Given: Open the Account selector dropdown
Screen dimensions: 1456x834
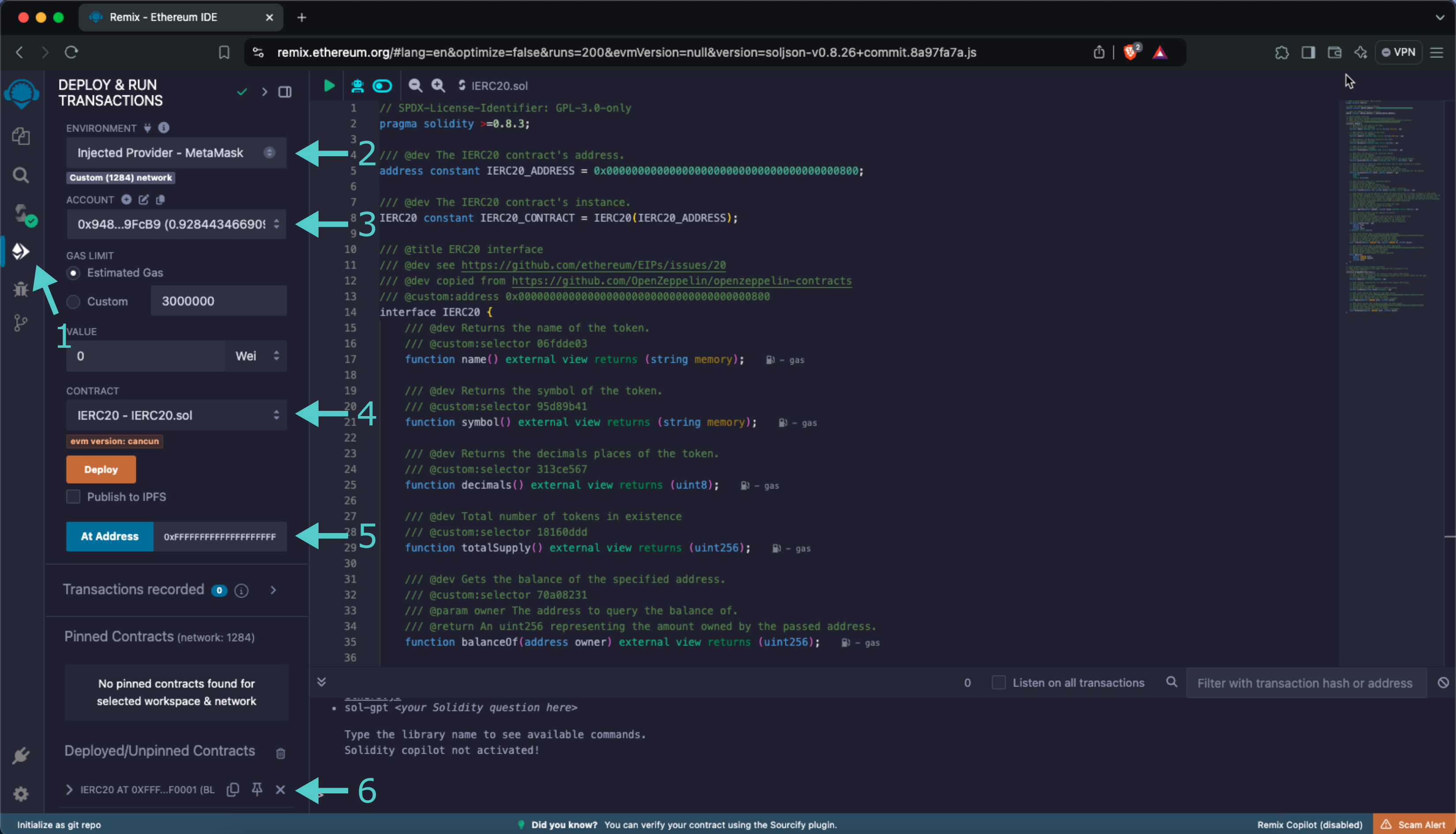Looking at the screenshot, I should coord(176,224).
